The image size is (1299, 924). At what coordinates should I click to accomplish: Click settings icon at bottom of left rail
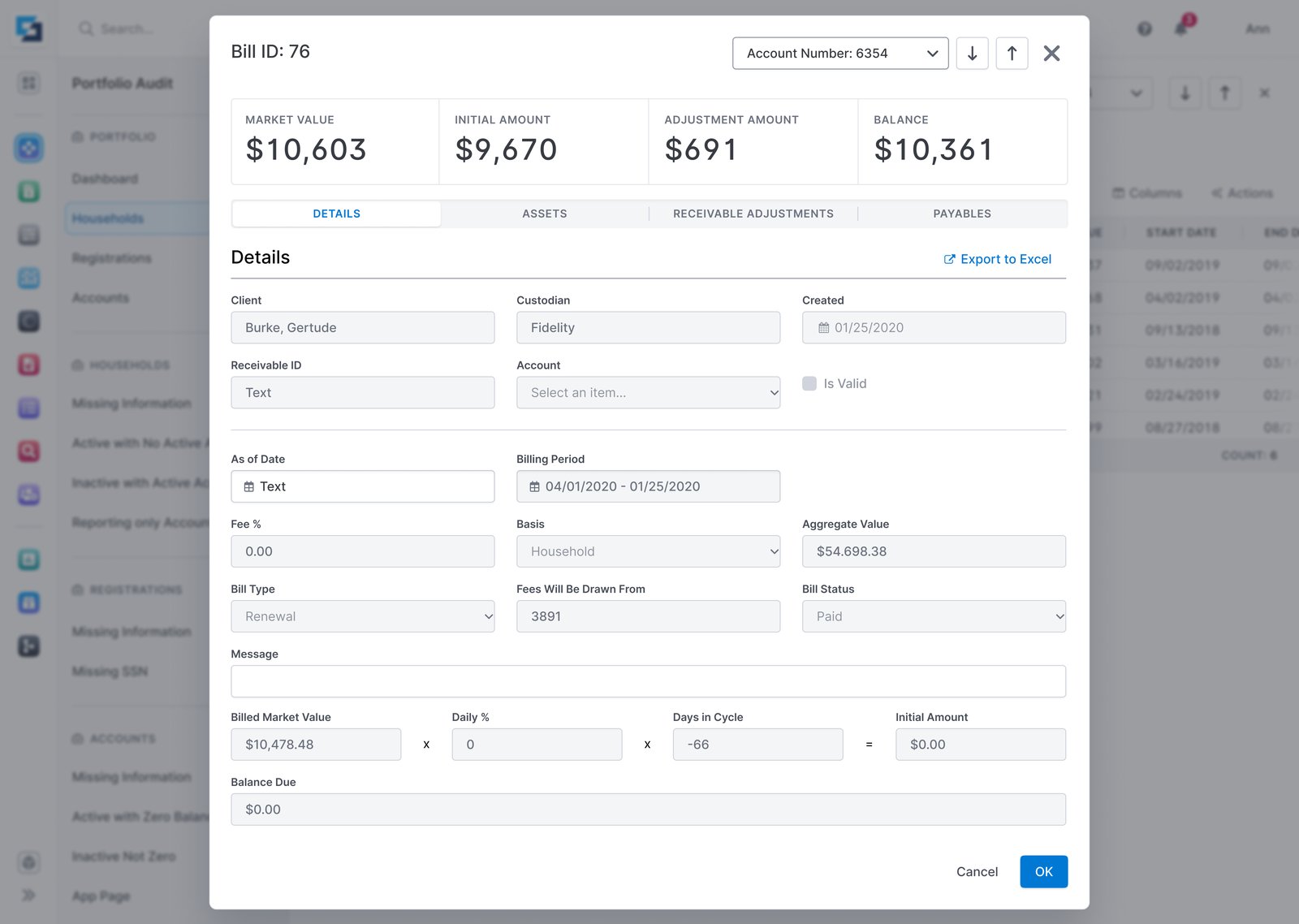pos(28,862)
